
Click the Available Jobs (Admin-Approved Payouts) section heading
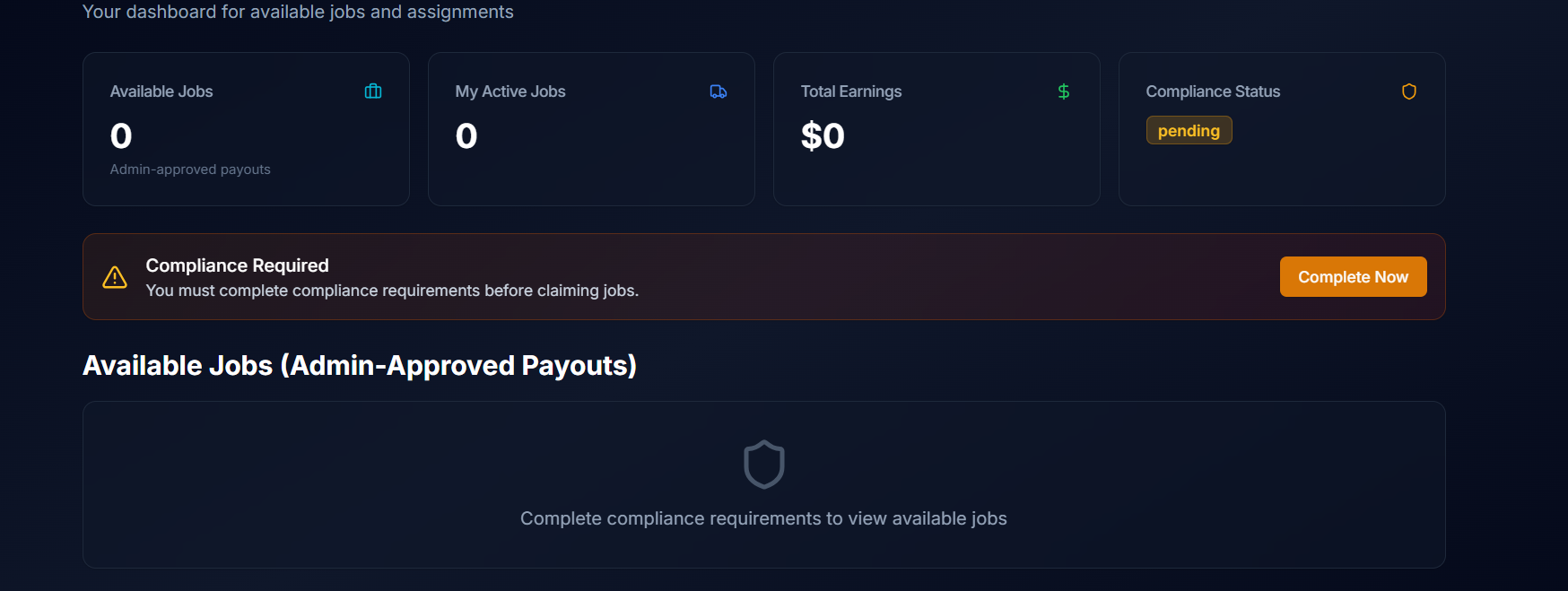coord(360,366)
